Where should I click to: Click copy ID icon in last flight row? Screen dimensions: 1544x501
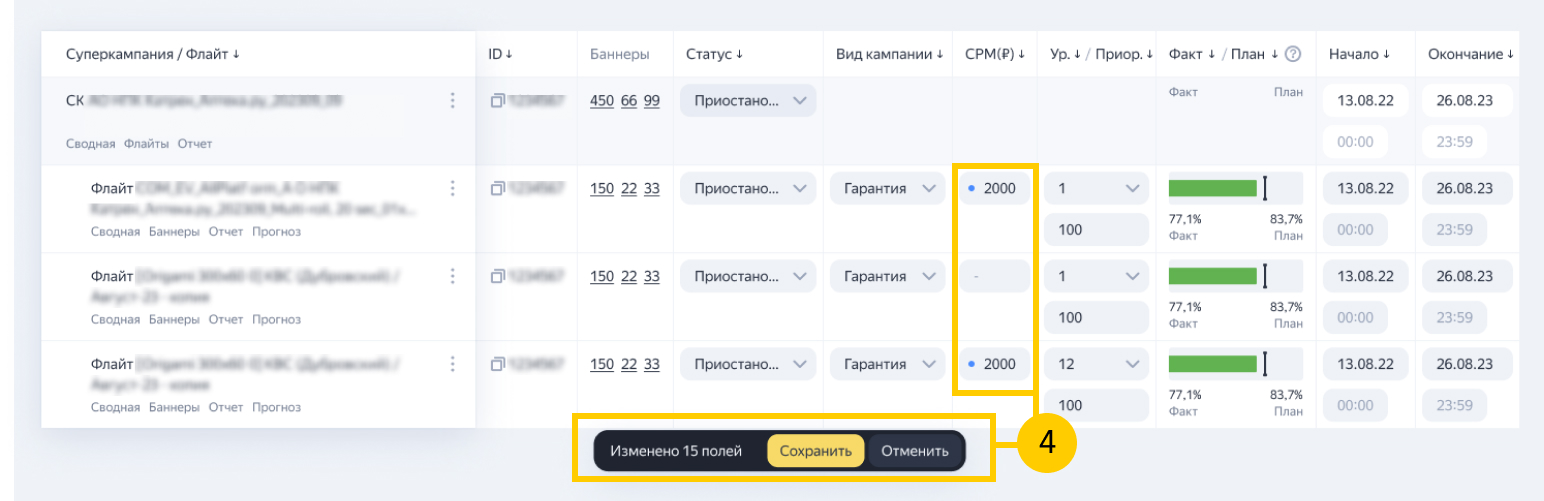pos(497,364)
